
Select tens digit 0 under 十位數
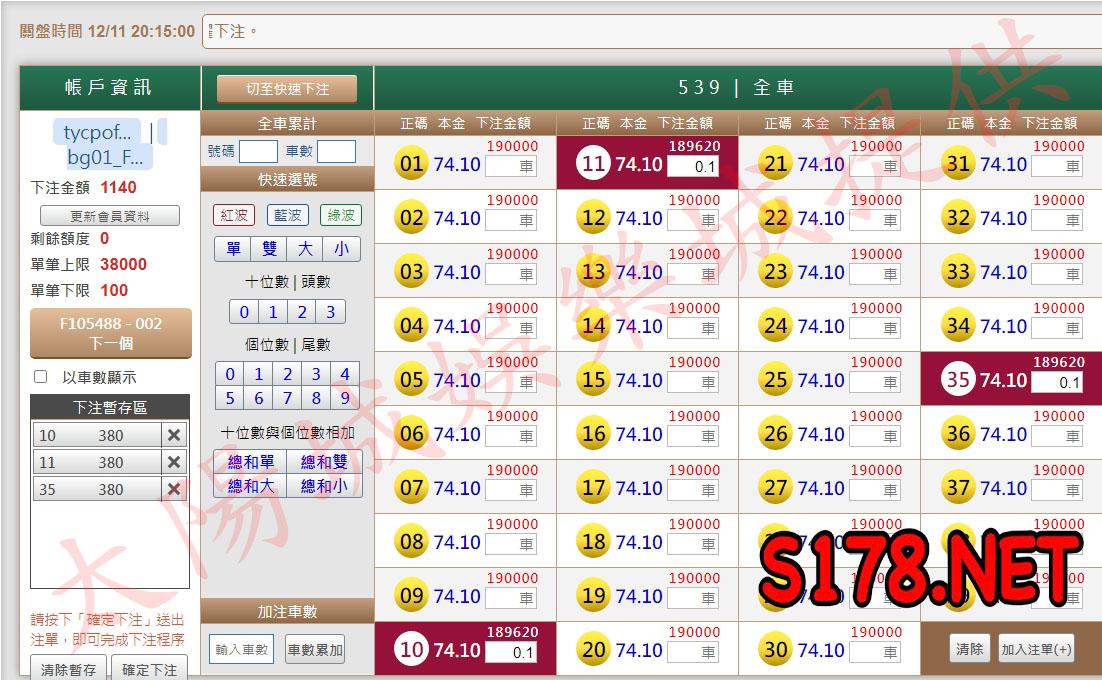click(244, 312)
